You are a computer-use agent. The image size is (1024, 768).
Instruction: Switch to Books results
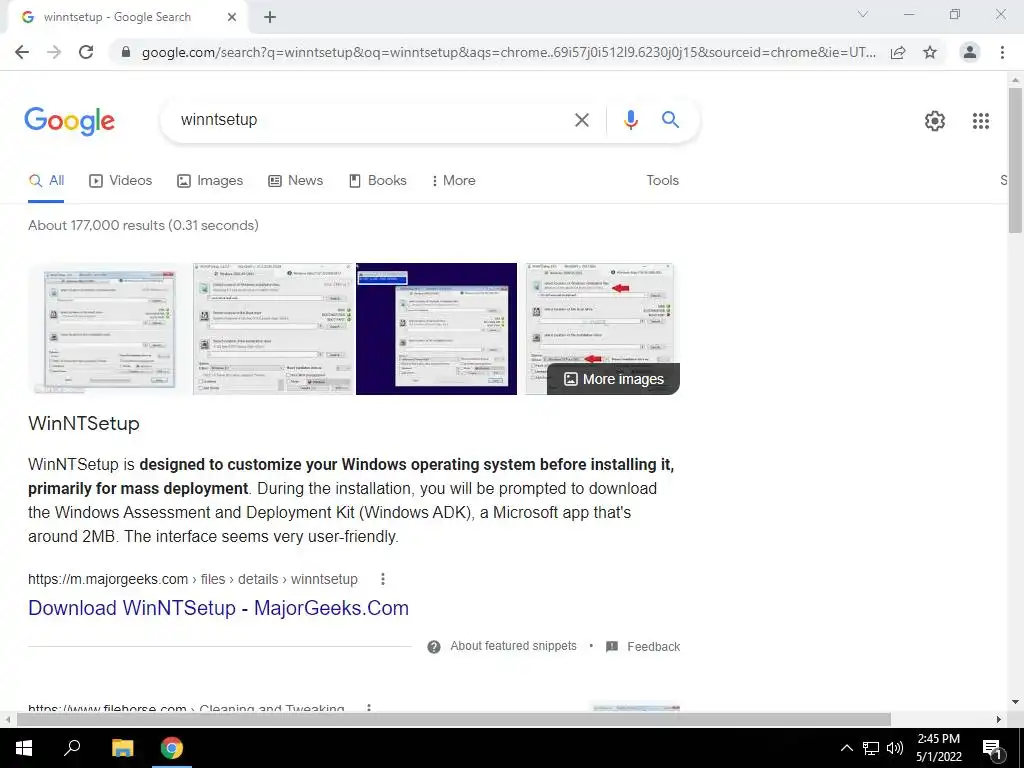click(377, 181)
